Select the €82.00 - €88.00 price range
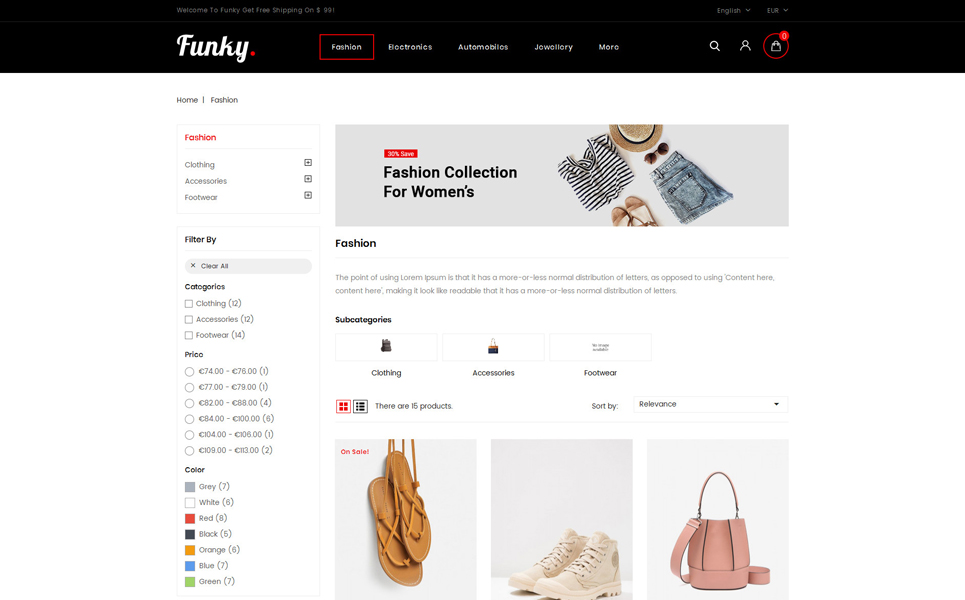Screen dimensions: 965x600 click(x=190, y=403)
